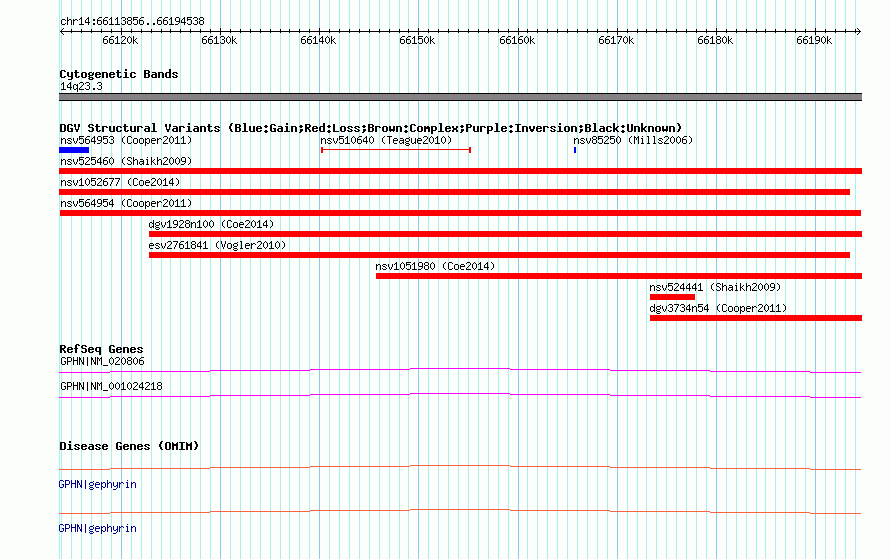Image resolution: width=890 pixels, height=559 pixels.
Task: Click the 66140k ruler tick label
Action: tap(318, 40)
